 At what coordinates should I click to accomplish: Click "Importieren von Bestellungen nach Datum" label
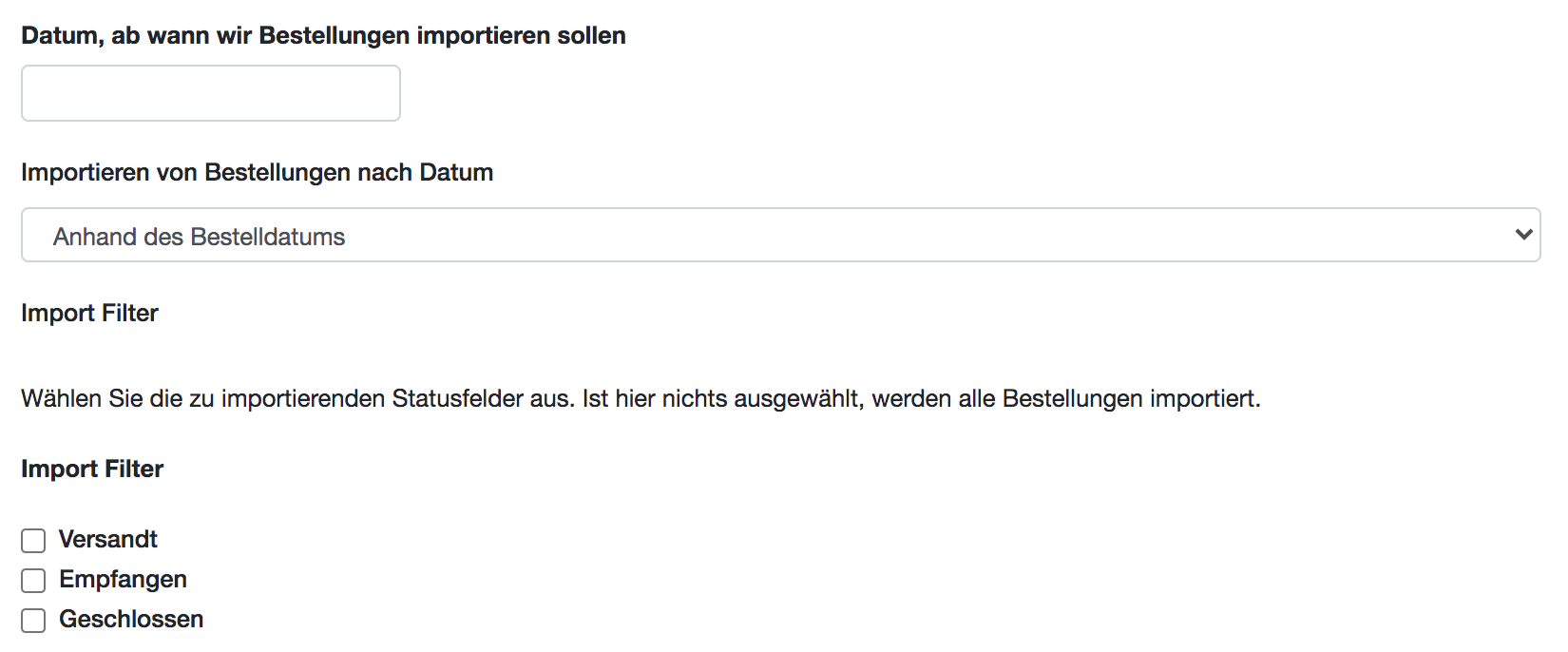257,173
